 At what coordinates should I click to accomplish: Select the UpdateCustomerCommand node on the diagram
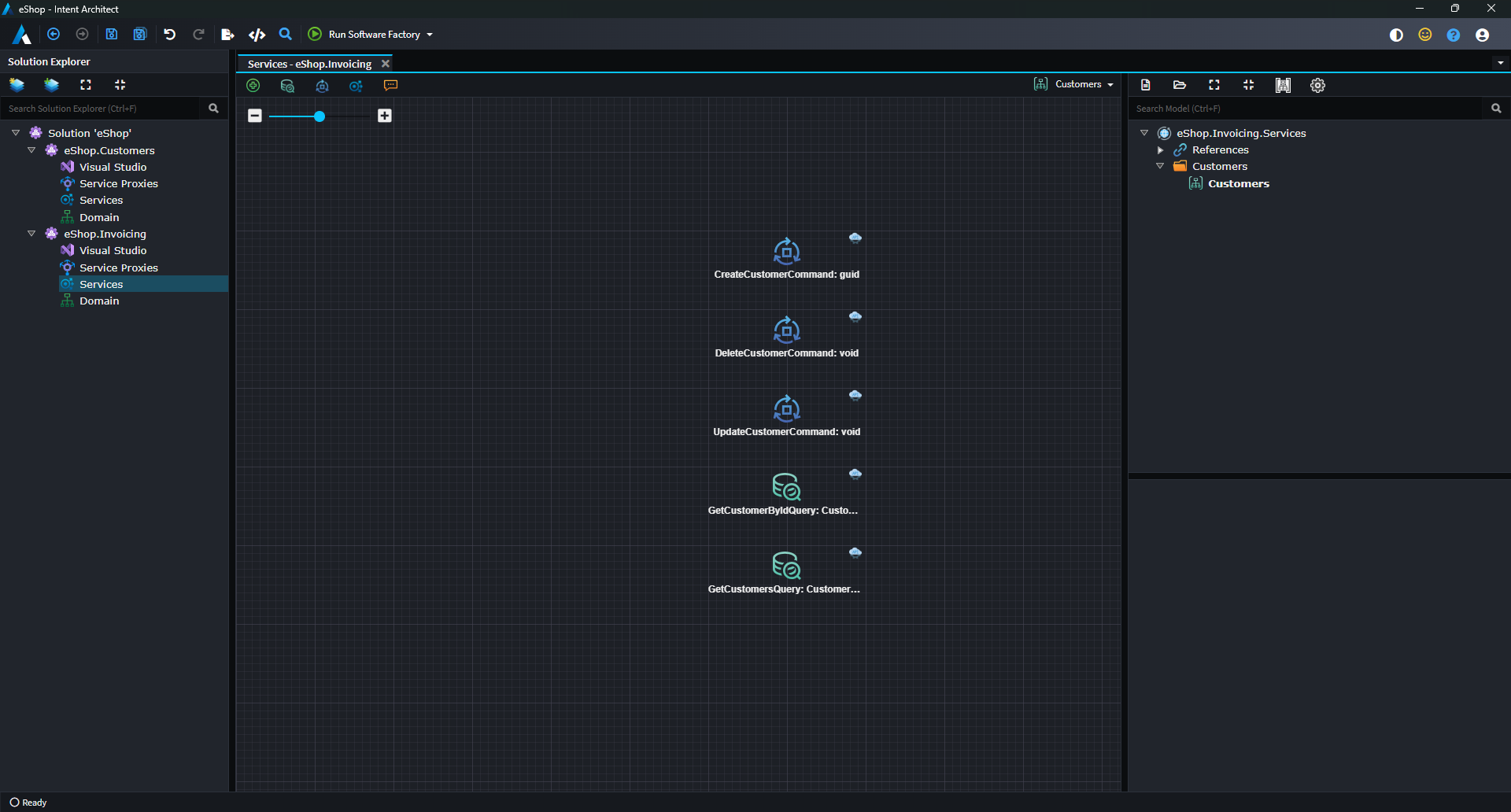pos(786,415)
